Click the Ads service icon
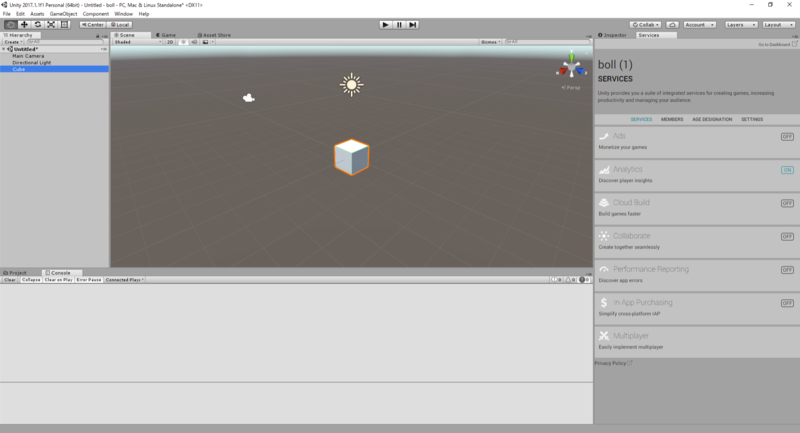 (x=604, y=136)
